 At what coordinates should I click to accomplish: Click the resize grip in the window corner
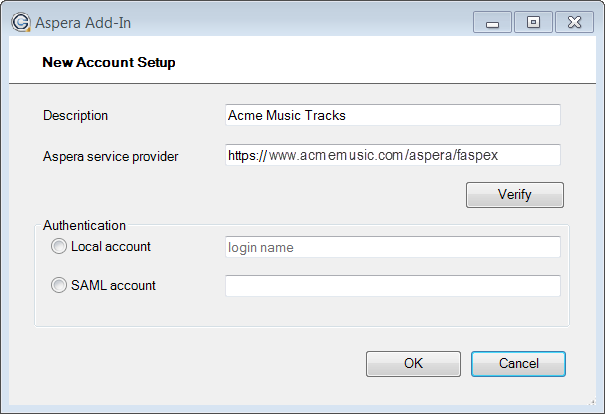pos(592,402)
